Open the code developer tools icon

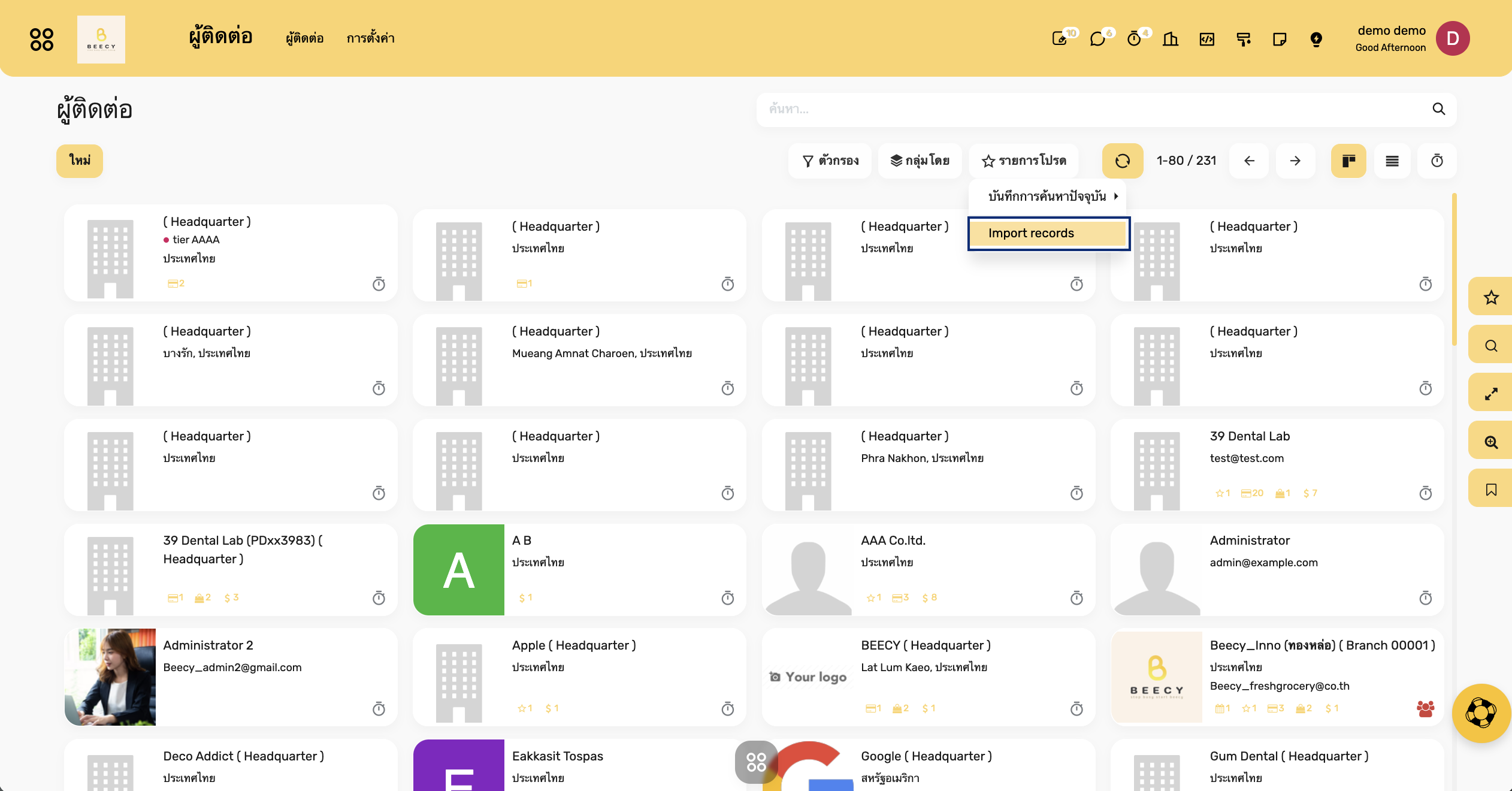1207,39
